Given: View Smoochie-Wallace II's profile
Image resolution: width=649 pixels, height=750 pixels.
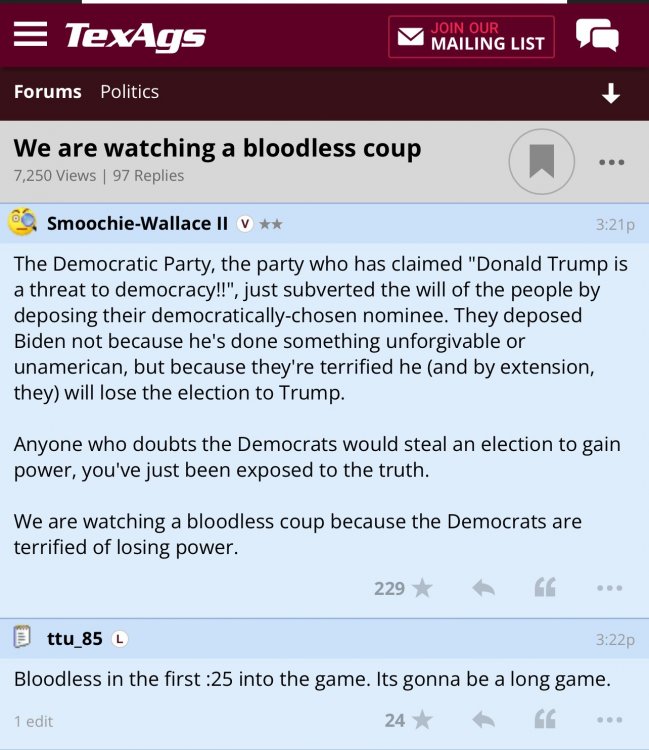Looking at the screenshot, I should tap(137, 224).
